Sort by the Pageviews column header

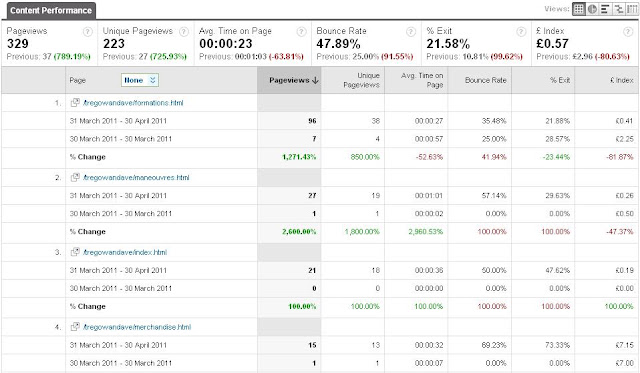[293, 80]
